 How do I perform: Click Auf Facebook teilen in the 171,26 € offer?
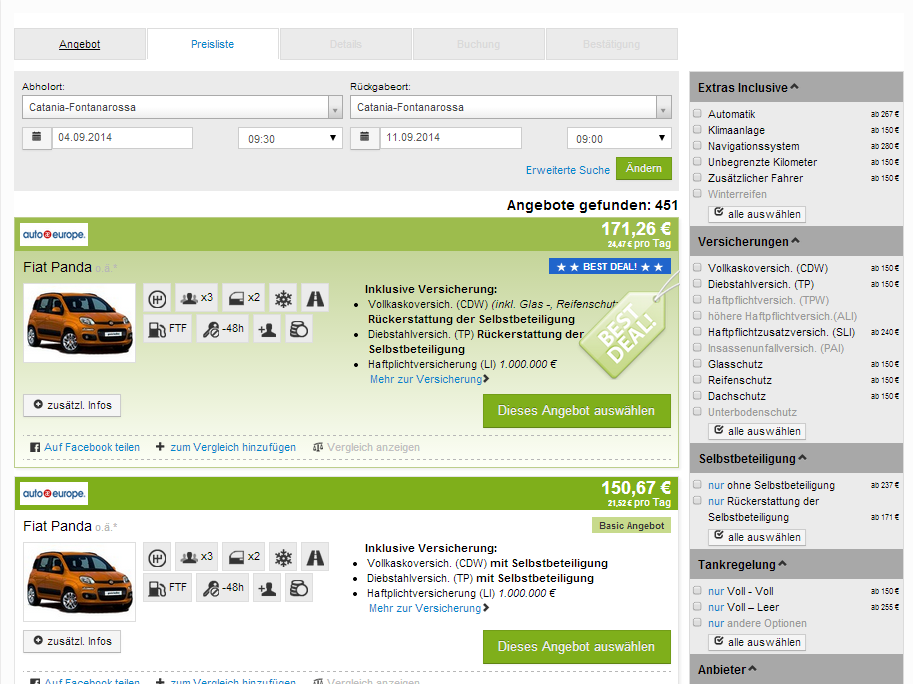[x=92, y=447]
